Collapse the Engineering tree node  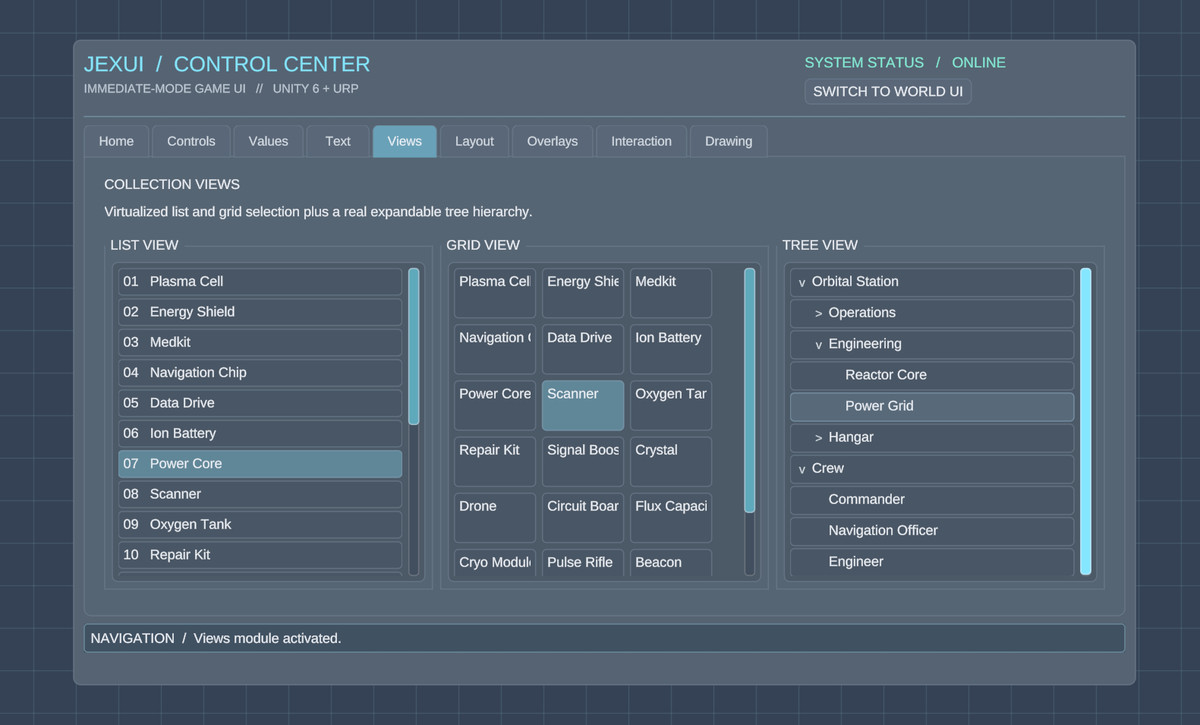tap(818, 344)
